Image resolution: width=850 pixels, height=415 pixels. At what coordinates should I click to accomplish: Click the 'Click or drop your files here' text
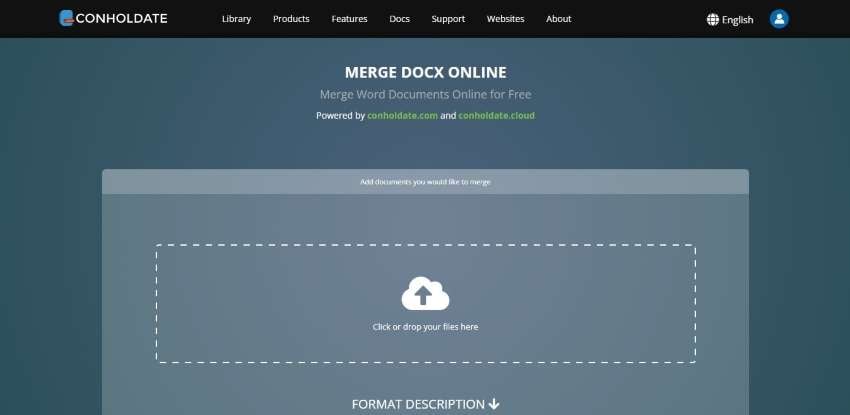425,327
